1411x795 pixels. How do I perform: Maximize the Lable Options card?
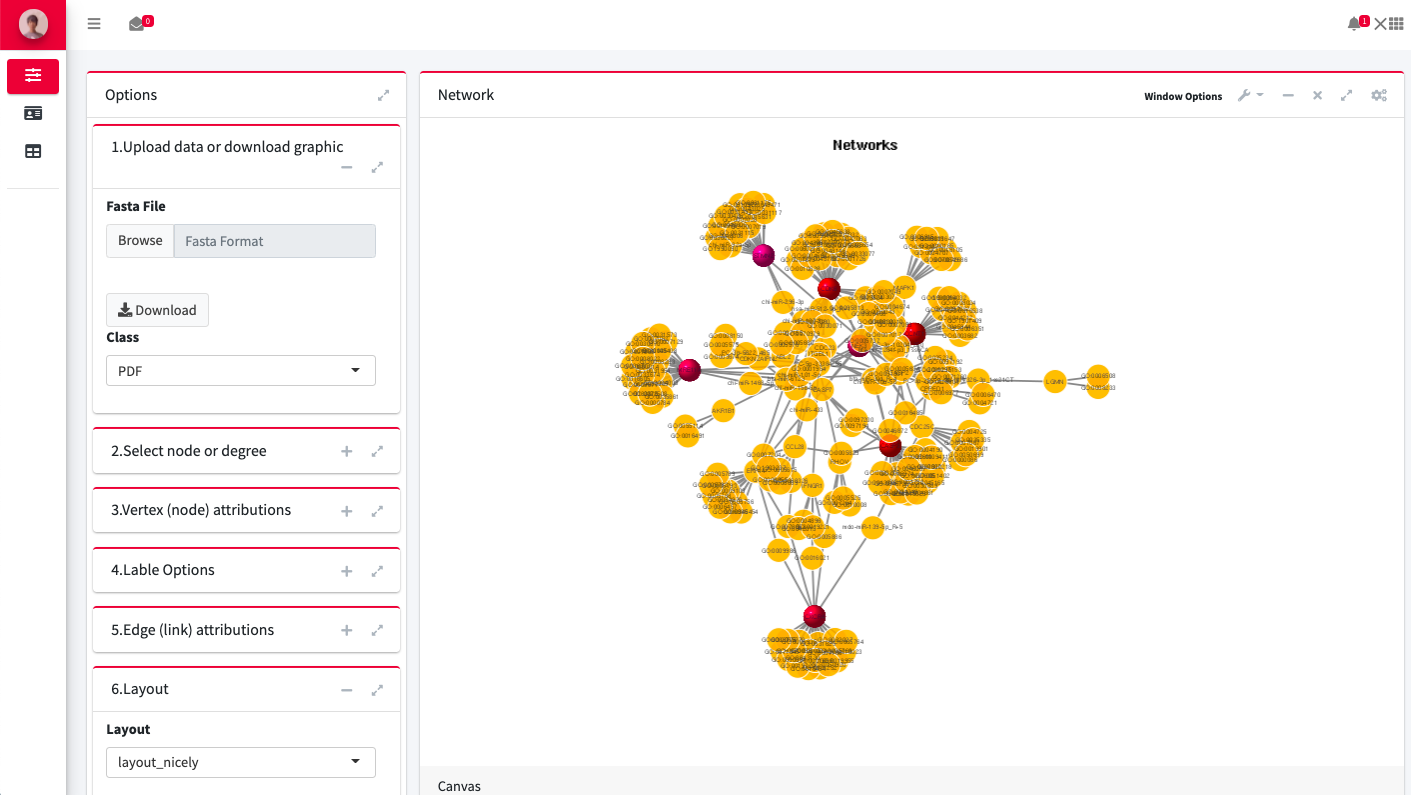(x=377, y=571)
